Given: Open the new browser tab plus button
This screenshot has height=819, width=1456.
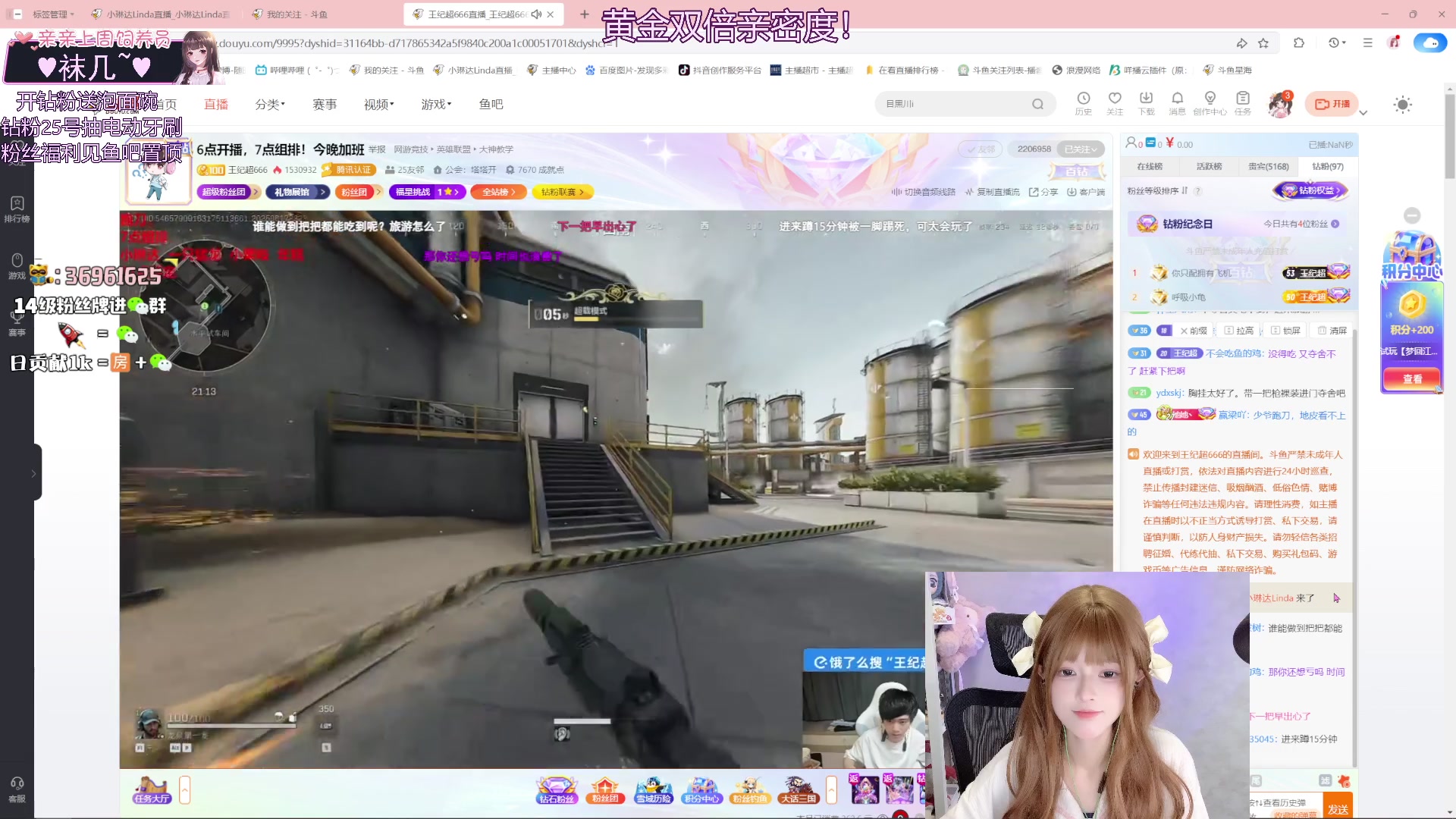Looking at the screenshot, I should (584, 14).
